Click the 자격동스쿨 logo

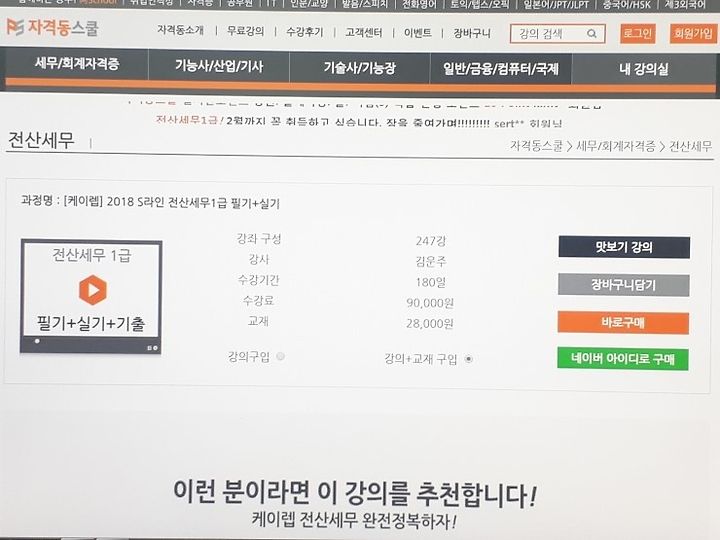(x=52, y=28)
